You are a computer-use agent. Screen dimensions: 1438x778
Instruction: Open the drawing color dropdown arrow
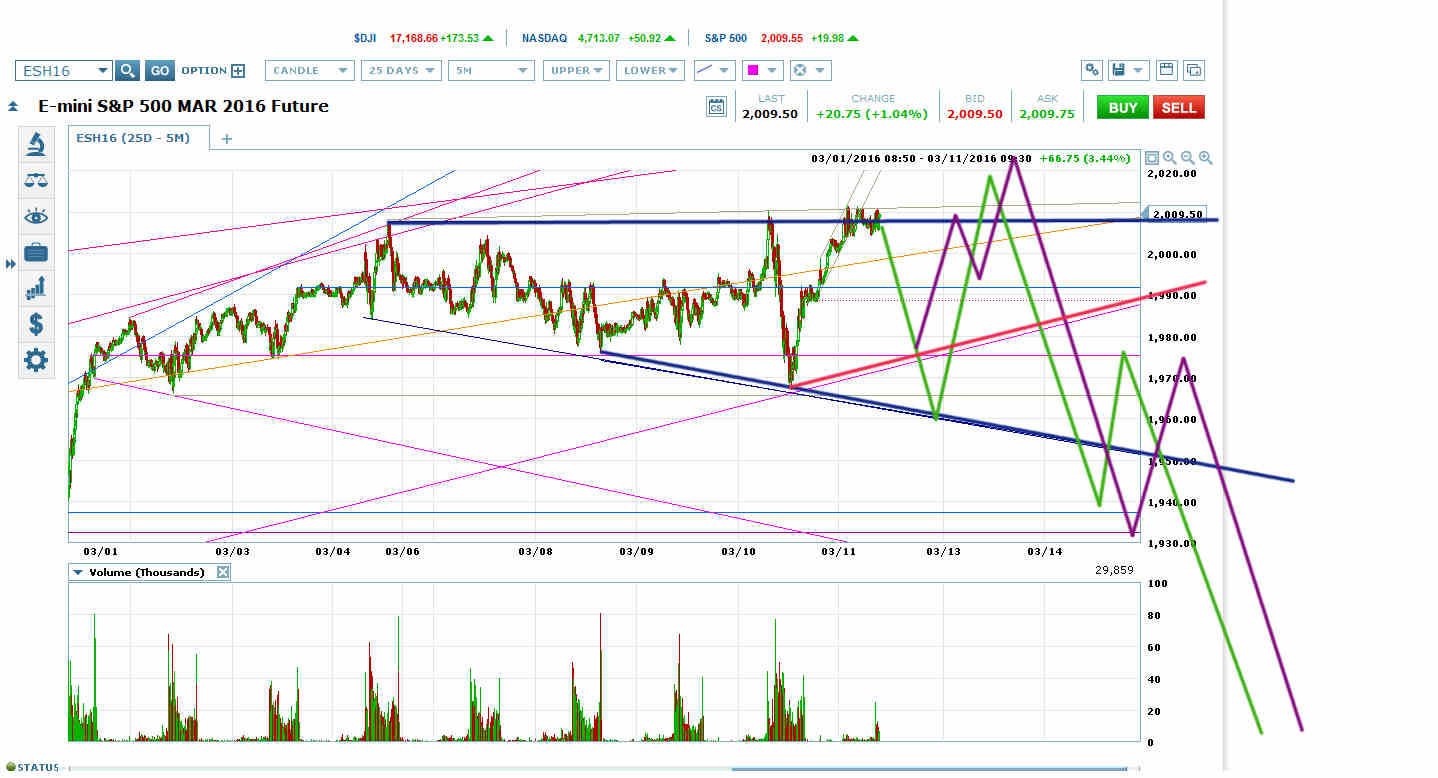pyautogui.click(x=772, y=70)
